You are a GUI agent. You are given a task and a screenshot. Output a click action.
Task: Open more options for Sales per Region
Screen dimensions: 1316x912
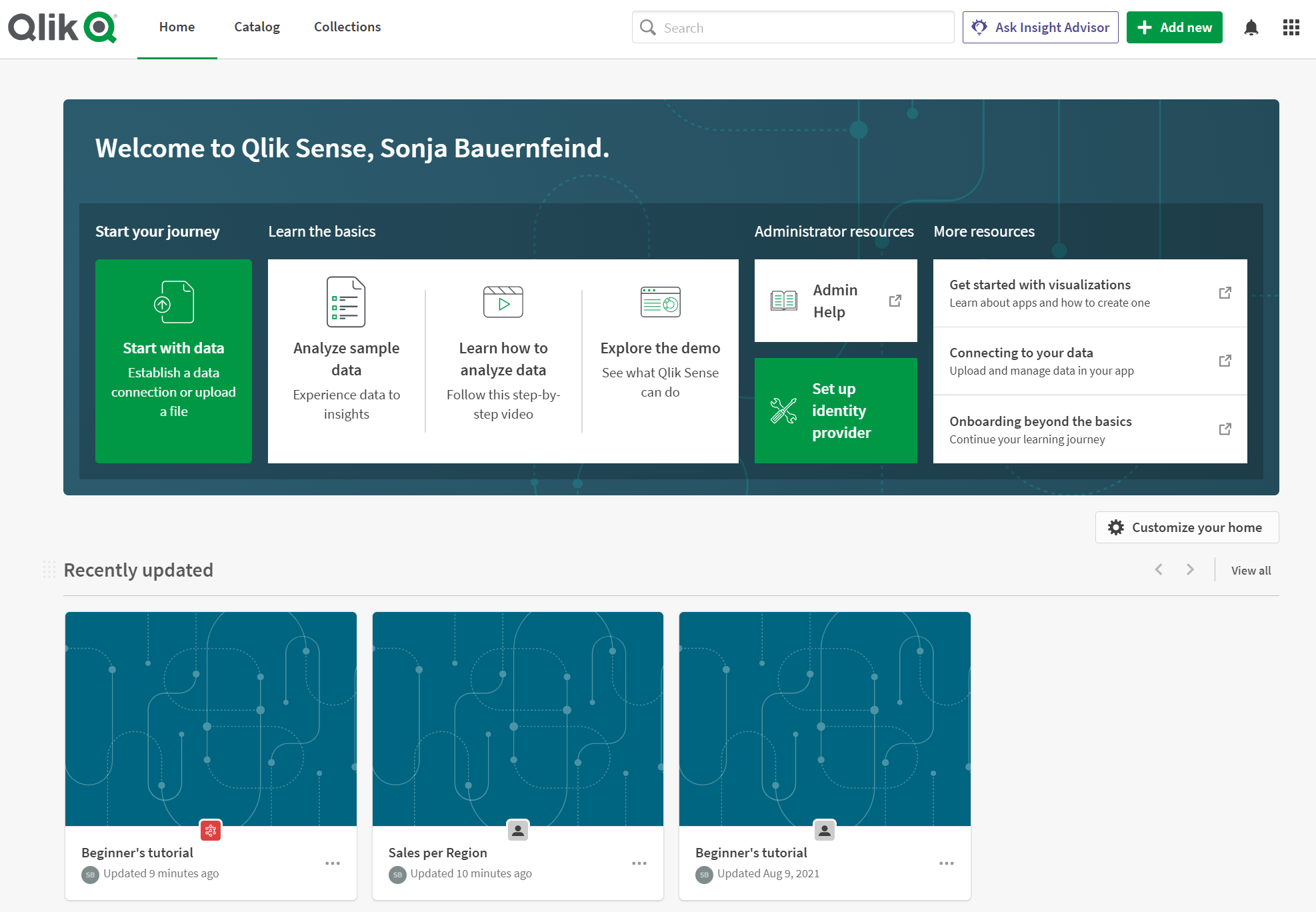[x=639, y=863]
